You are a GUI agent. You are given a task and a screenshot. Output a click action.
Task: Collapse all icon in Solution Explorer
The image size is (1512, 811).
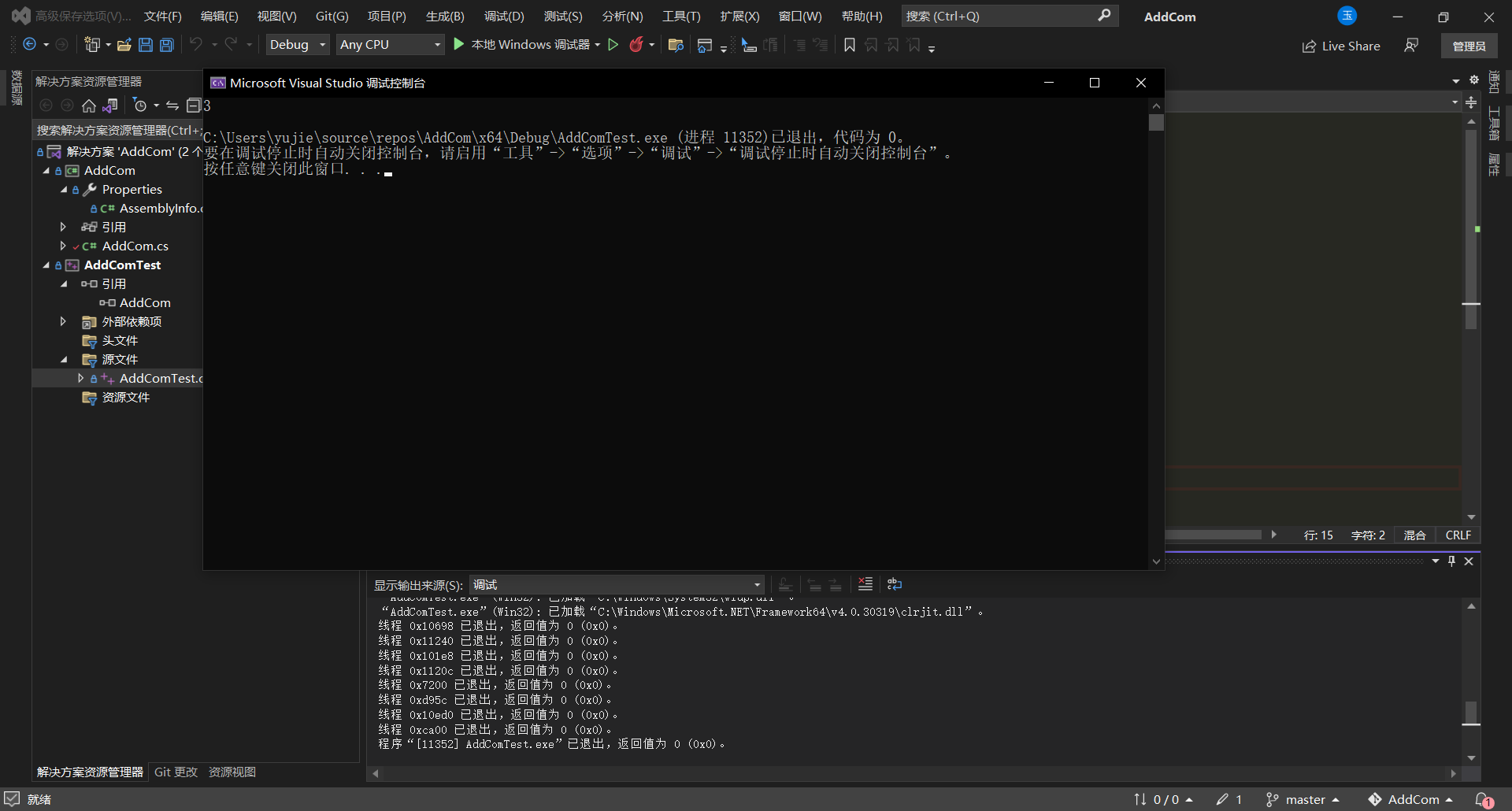click(194, 106)
